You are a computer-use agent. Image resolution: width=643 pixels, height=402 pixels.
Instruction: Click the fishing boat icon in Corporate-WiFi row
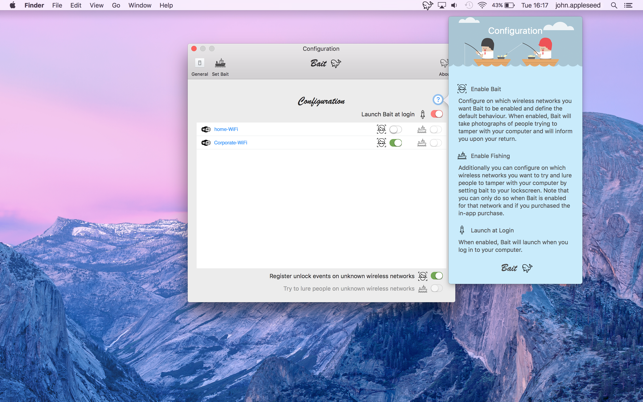tap(422, 143)
